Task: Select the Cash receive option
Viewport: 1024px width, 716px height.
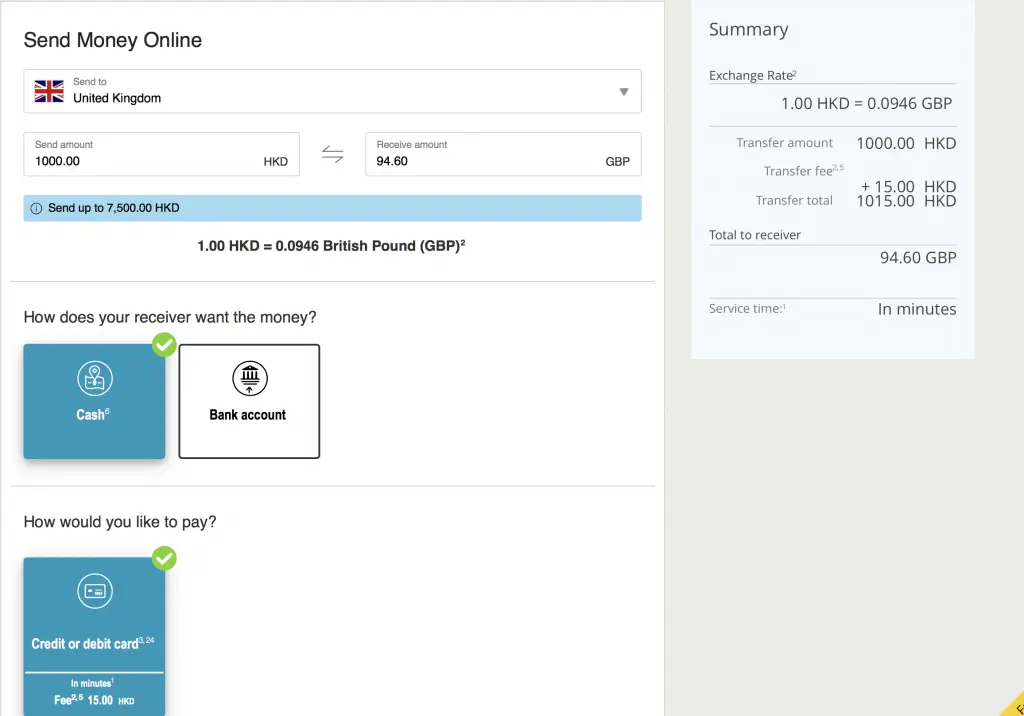Action: [x=94, y=401]
